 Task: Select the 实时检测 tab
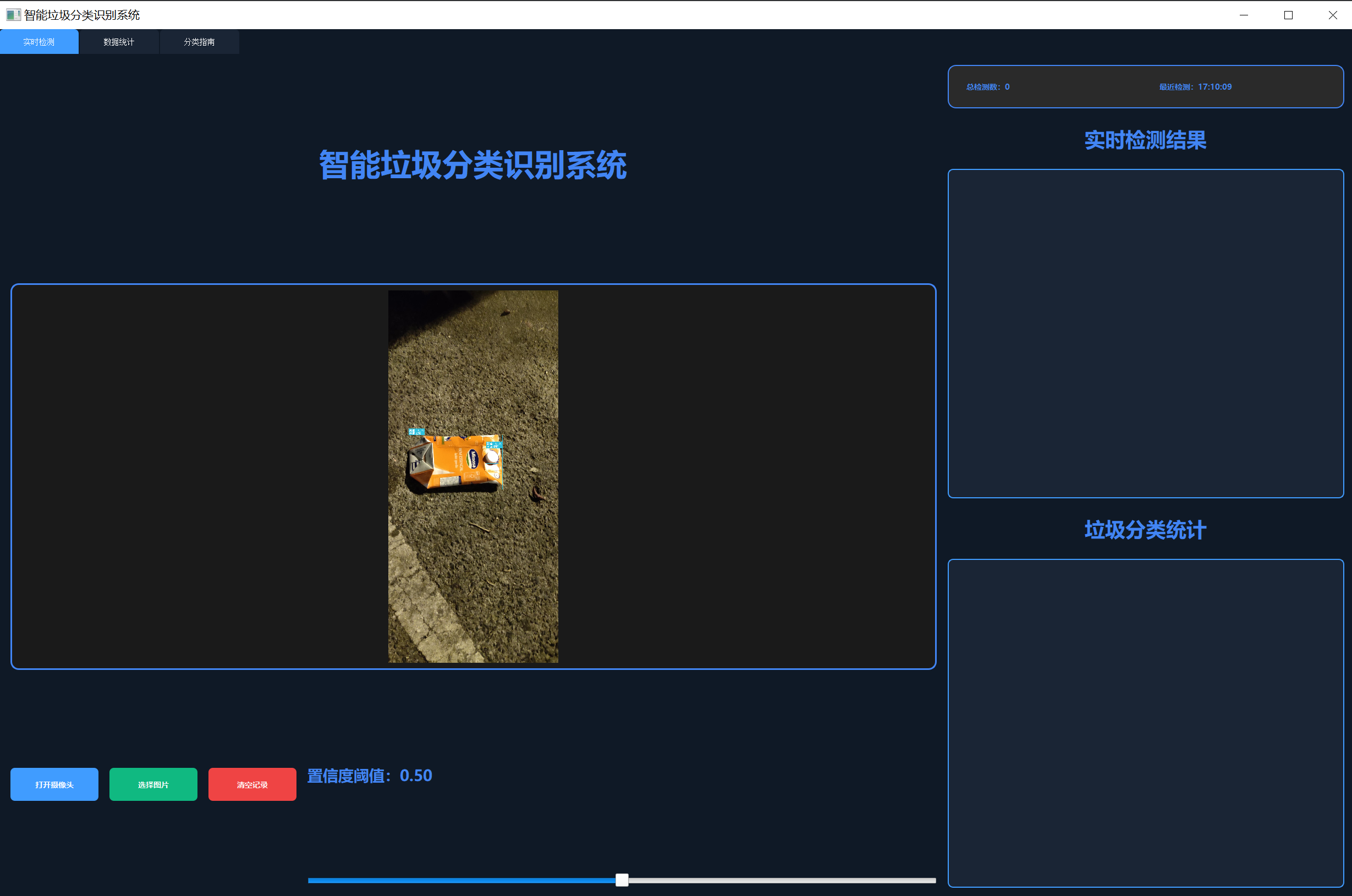click(x=39, y=41)
